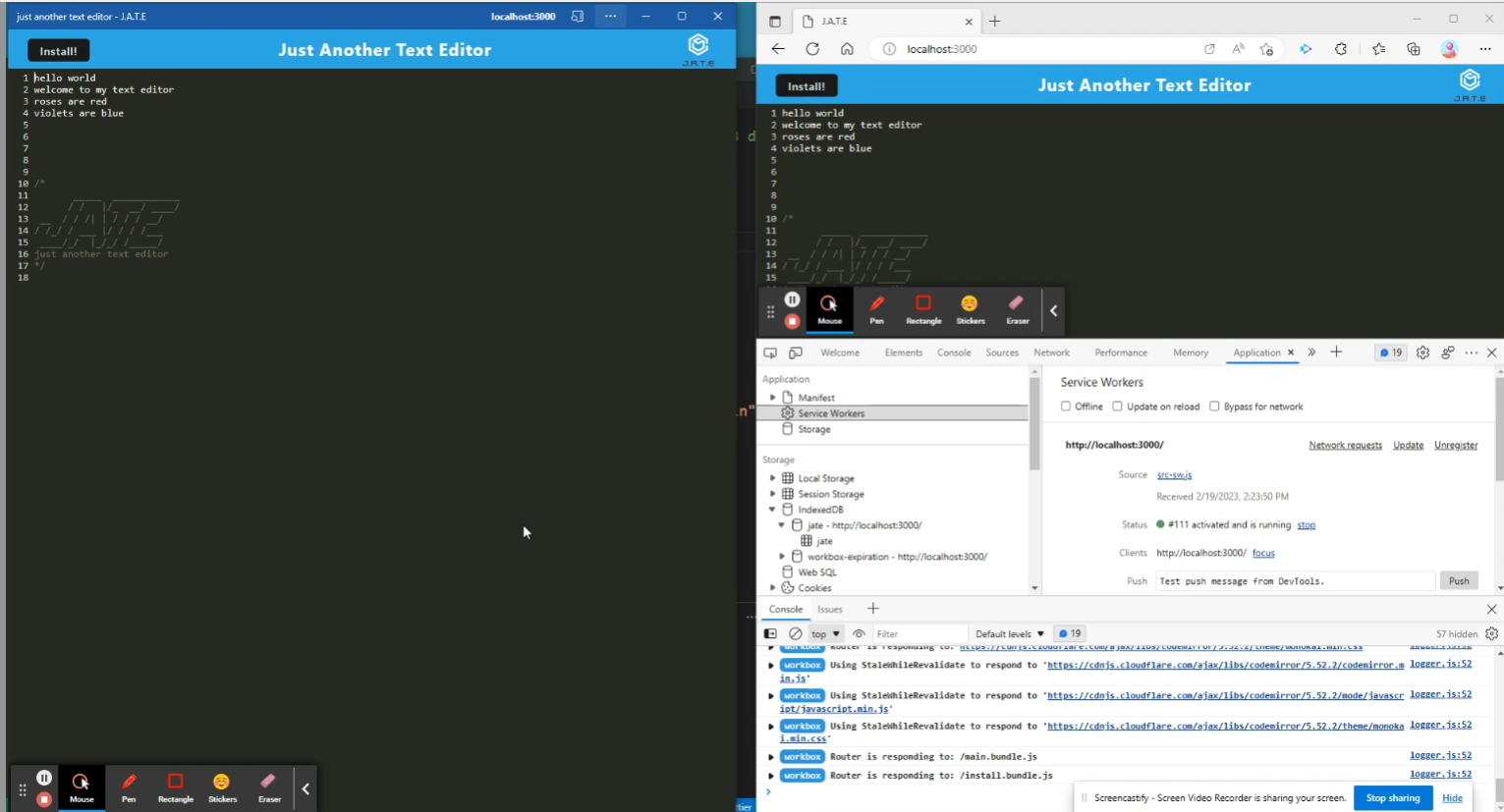
Task: Open the top frame context dropdown
Action: pyautogui.click(x=823, y=633)
